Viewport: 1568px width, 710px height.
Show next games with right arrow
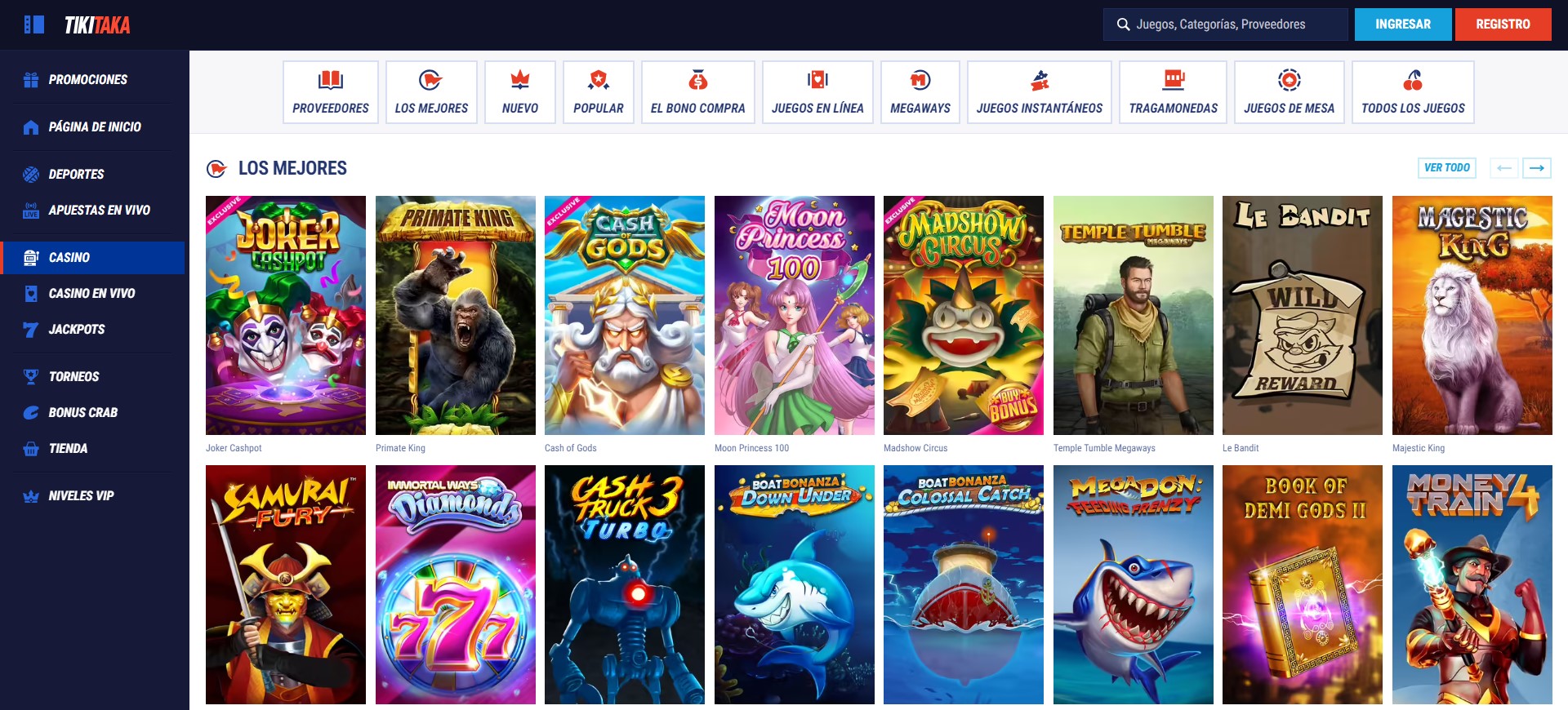point(1537,168)
